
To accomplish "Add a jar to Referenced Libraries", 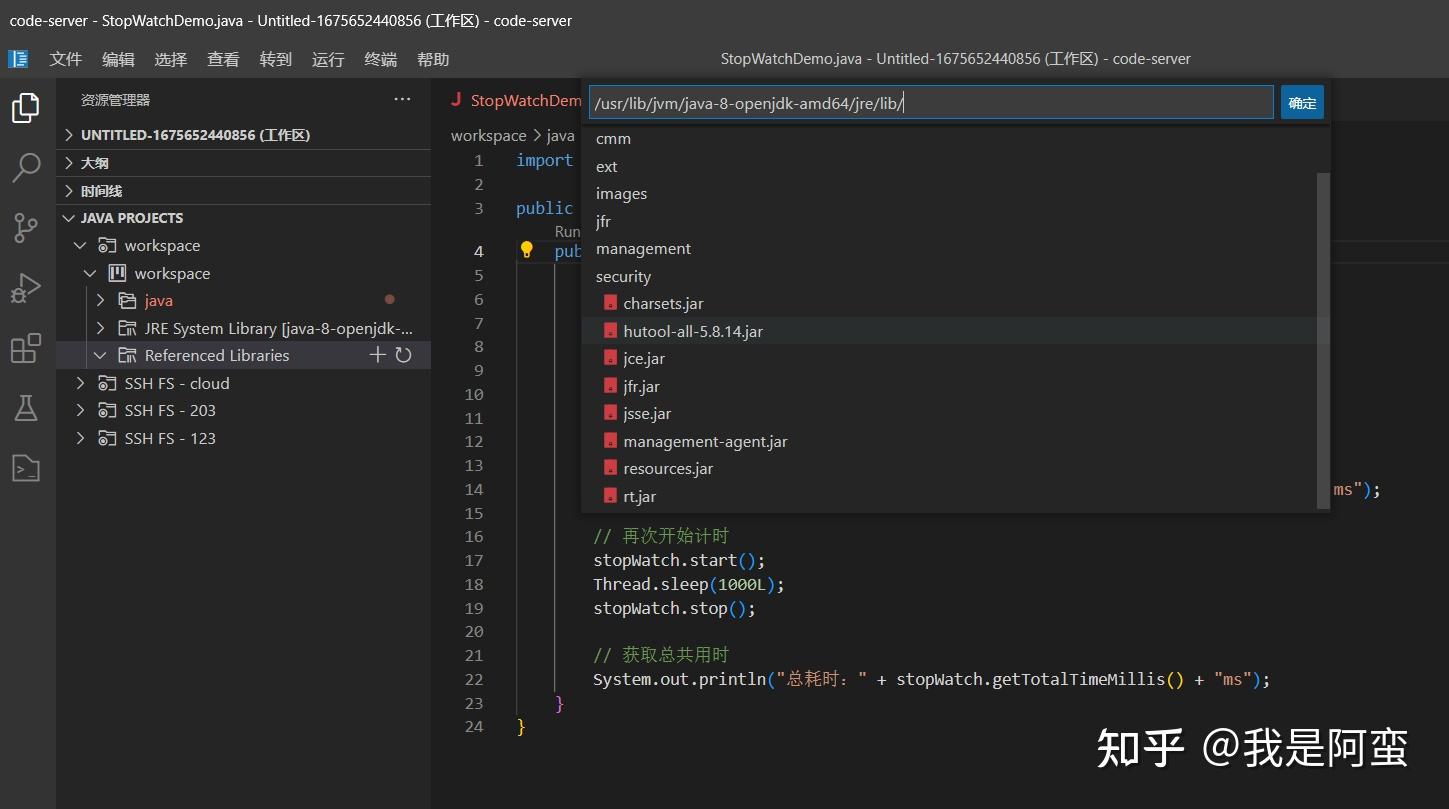I will click(x=377, y=355).
